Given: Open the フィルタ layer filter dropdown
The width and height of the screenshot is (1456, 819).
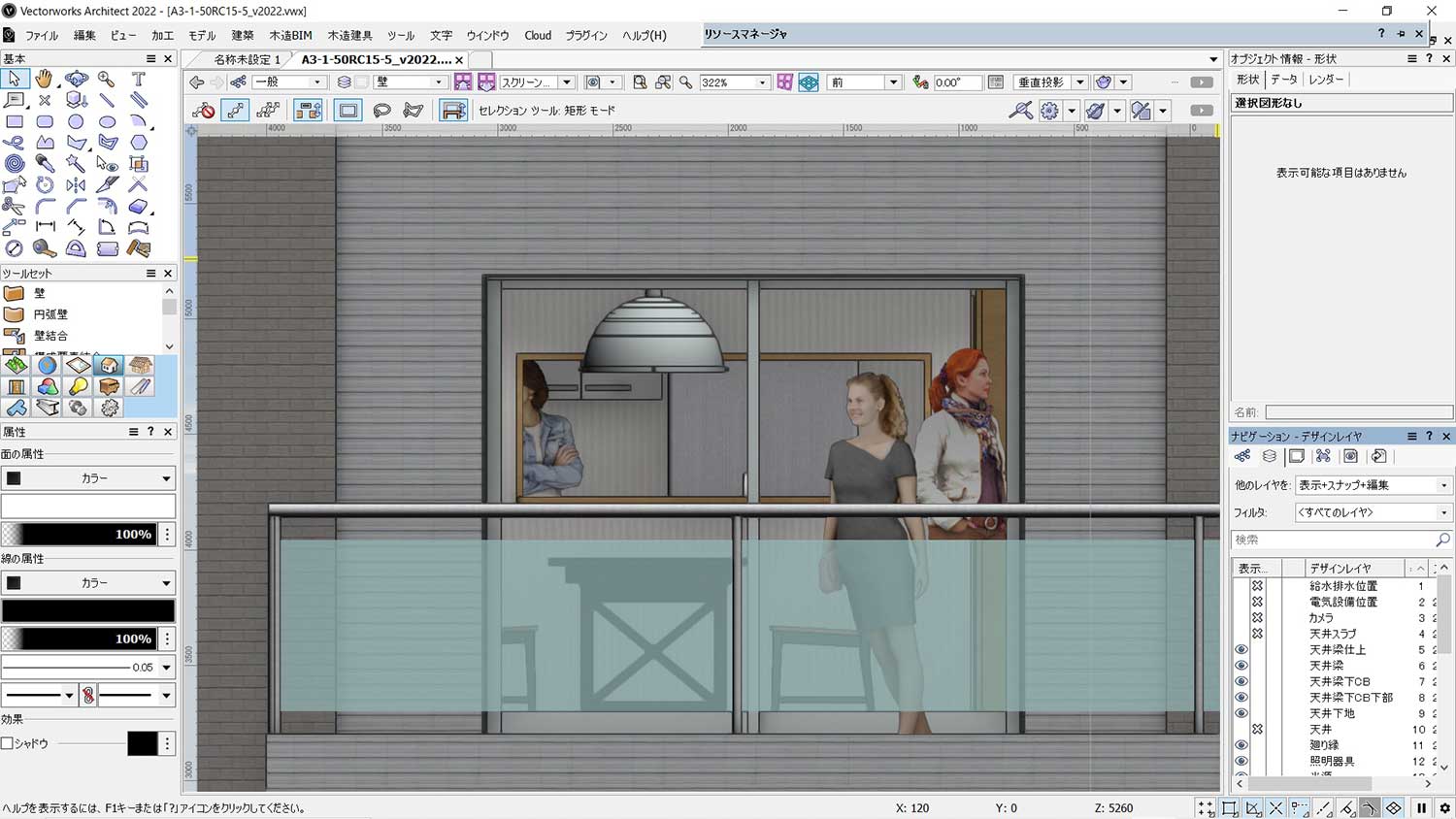Looking at the screenshot, I should click(x=1443, y=511).
